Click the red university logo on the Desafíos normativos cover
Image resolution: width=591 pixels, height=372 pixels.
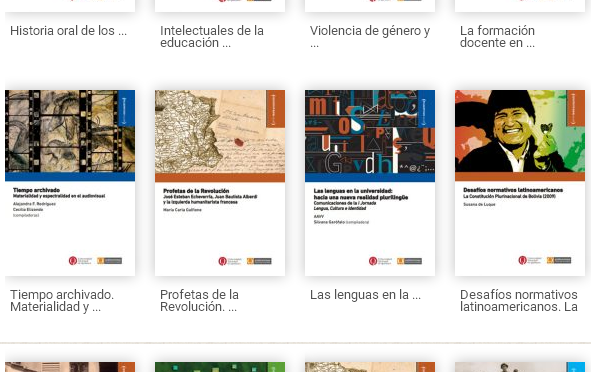[x=530, y=260]
